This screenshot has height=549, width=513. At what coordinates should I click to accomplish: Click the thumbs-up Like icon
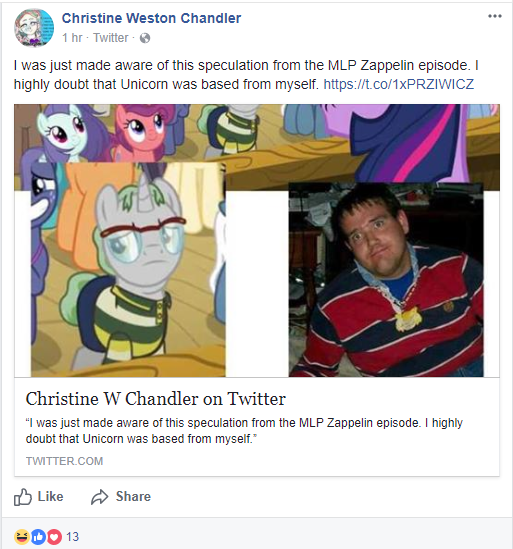coord(23,497)
